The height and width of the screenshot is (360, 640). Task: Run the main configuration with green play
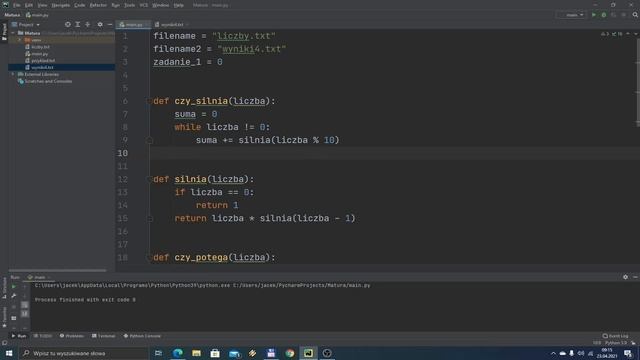(593, 15)
